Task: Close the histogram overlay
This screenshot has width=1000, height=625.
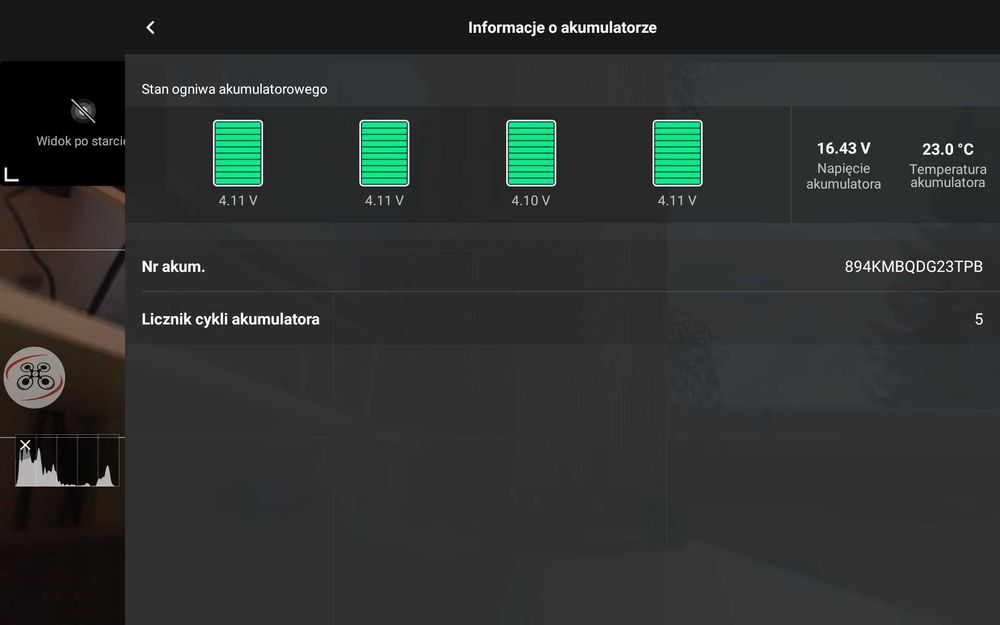Action: coord(25,445)
